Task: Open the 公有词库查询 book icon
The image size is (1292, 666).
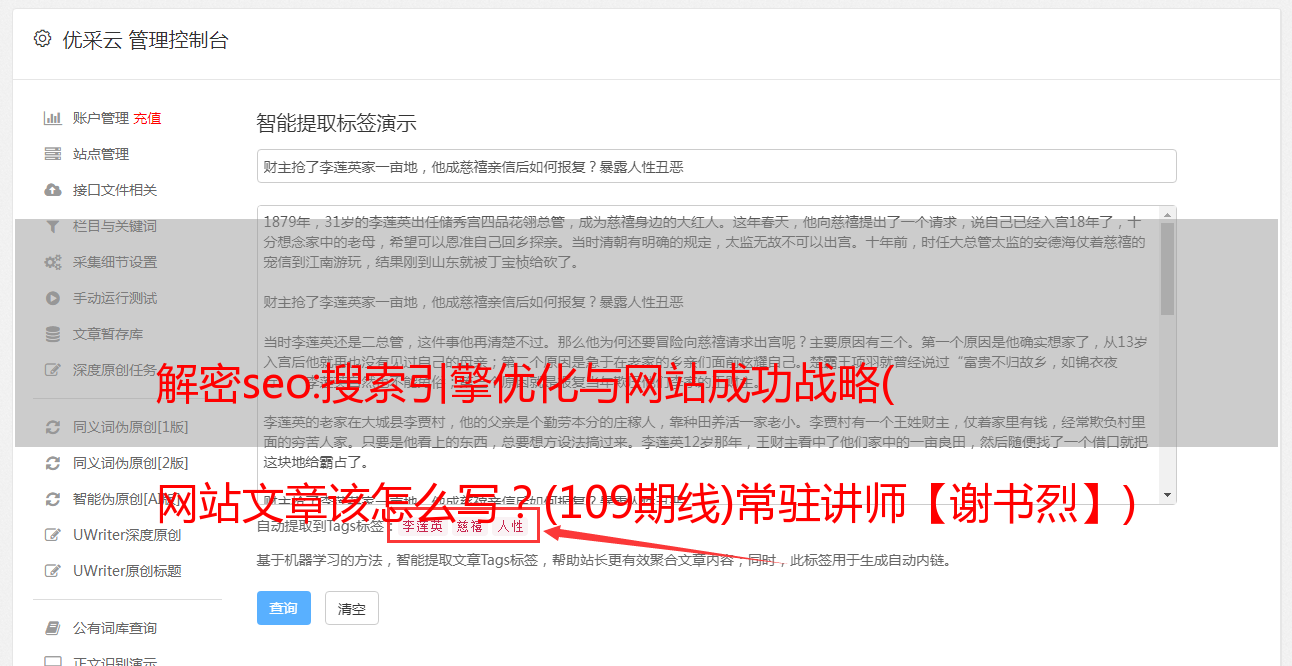Action: [x=53, y=628]
